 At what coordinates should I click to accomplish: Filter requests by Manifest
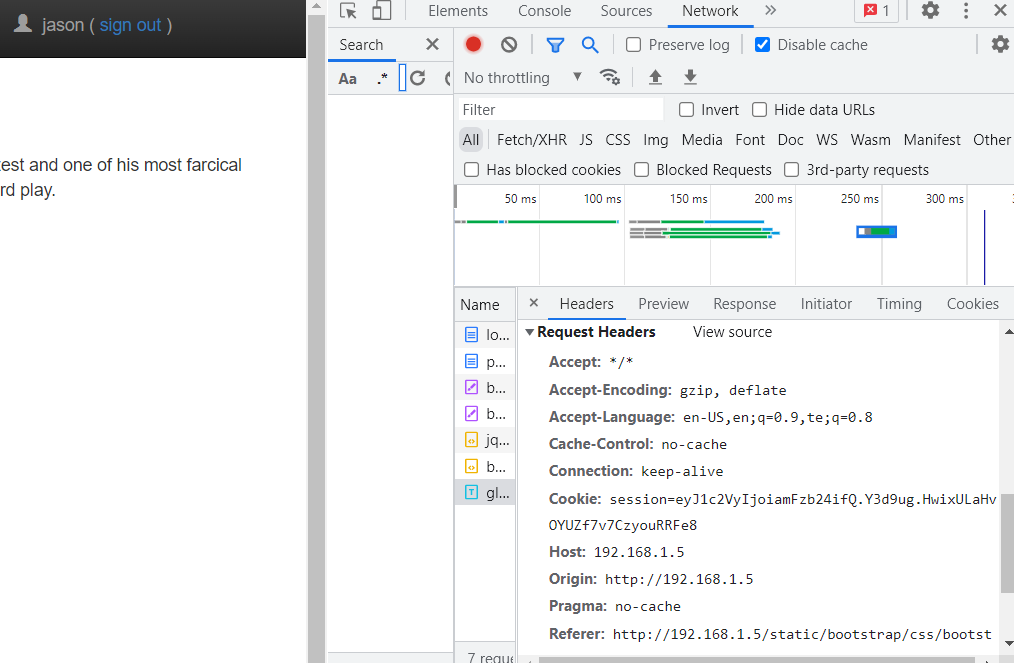pyautogui.click(x=932, y=140)
